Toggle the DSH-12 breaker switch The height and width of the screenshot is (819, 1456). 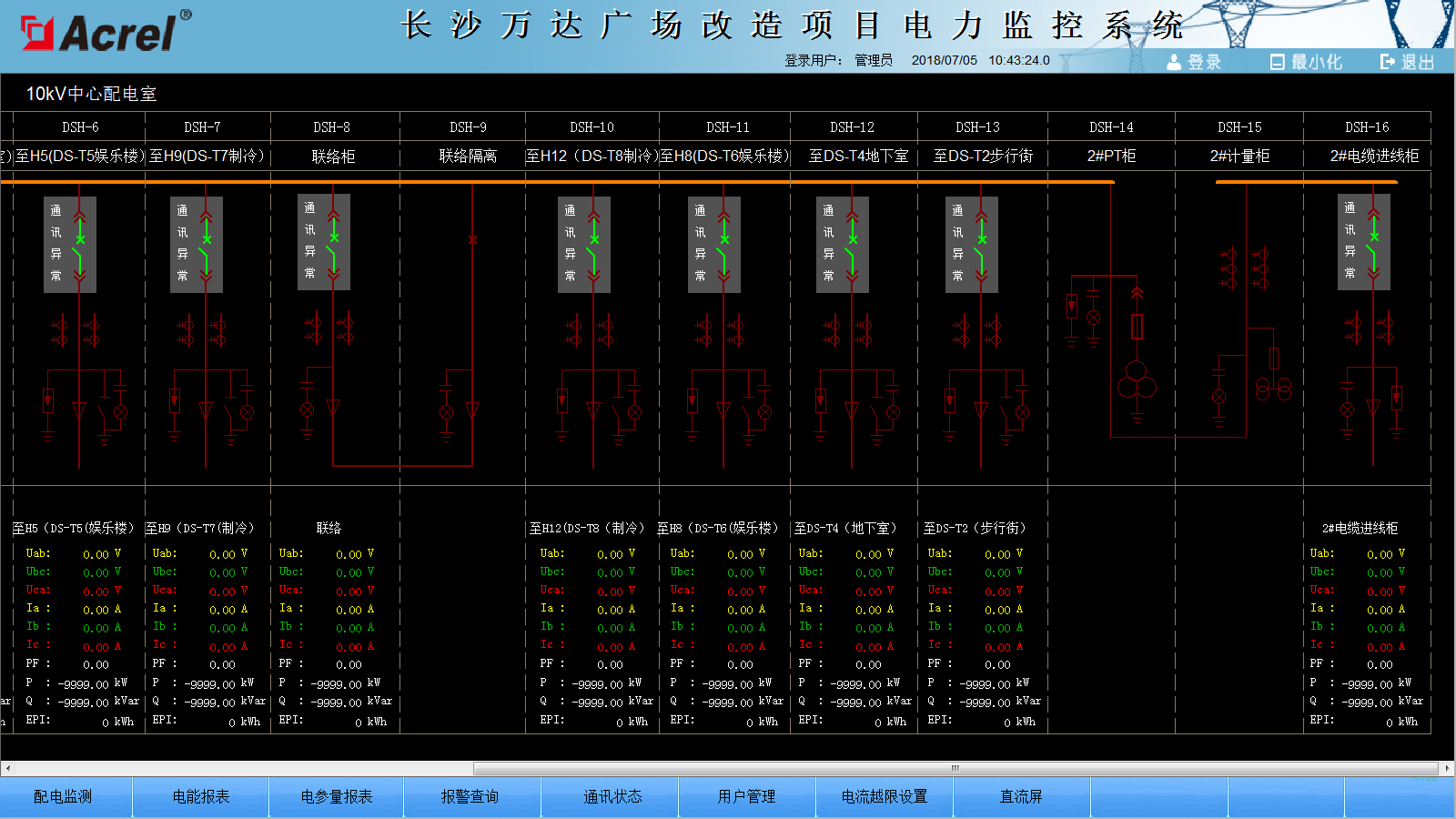pos(852,244)
